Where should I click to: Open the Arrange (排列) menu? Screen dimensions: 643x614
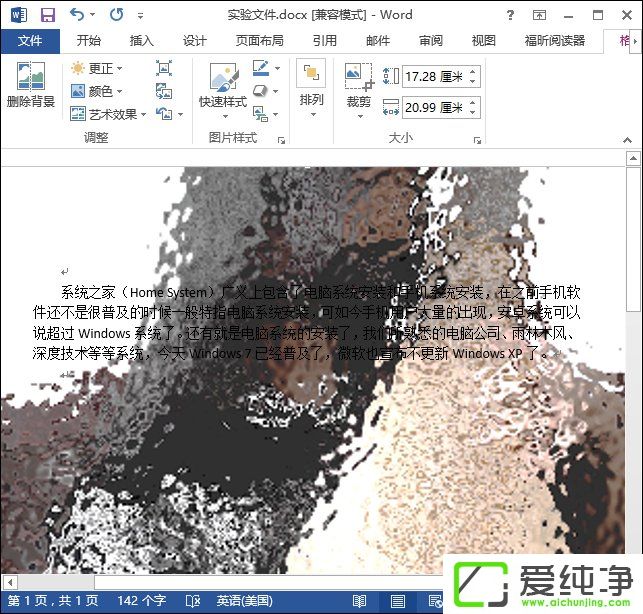click(311, 84)
